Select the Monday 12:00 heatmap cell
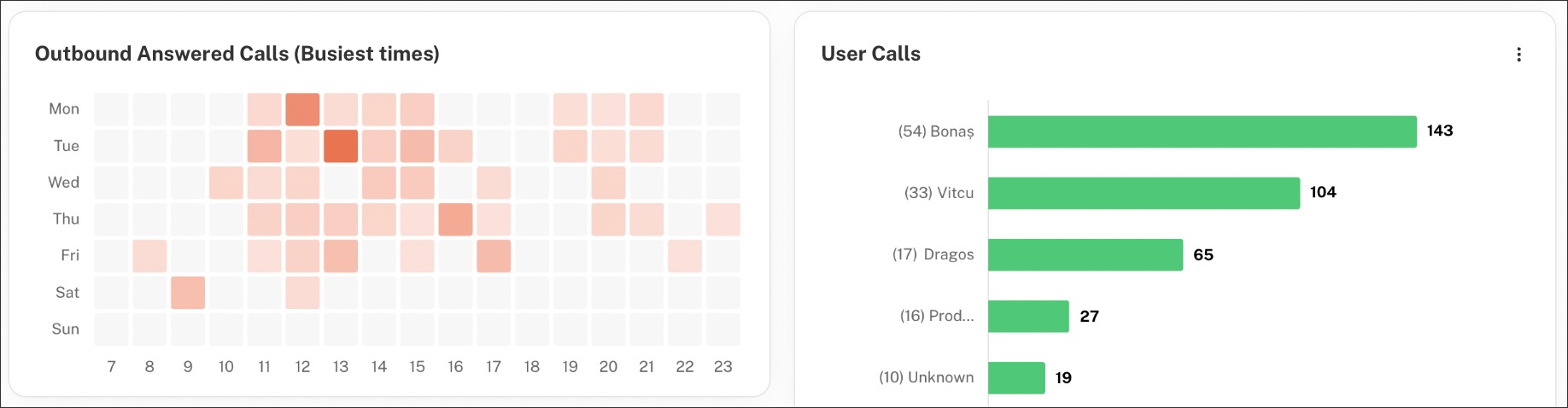1568x408 pixels. 302,109
